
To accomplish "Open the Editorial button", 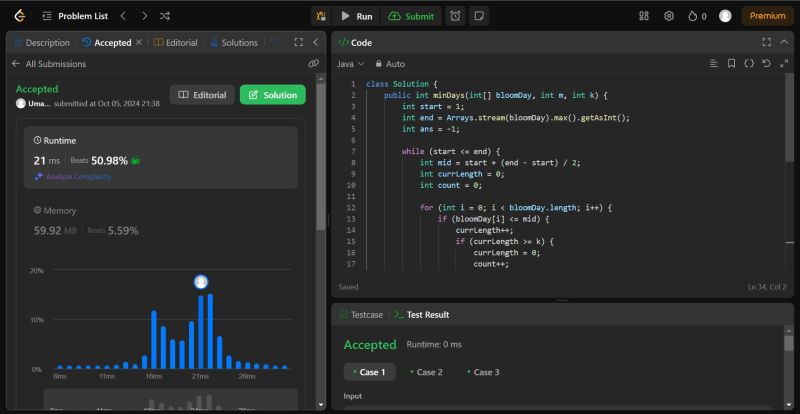I will [x=202, y=95].
